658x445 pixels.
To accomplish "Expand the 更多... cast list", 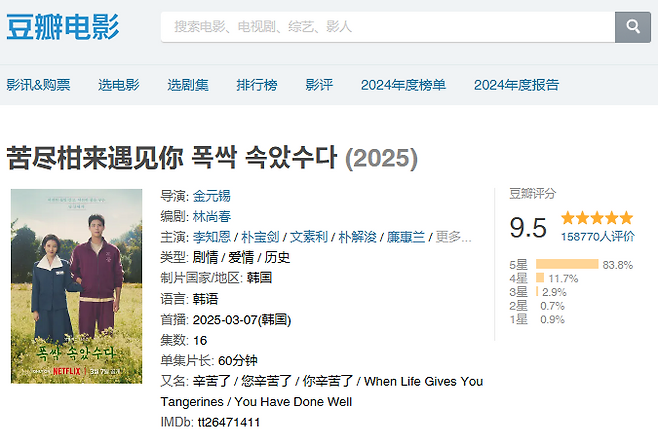I will pyautogui.click(x=453, y=237).
